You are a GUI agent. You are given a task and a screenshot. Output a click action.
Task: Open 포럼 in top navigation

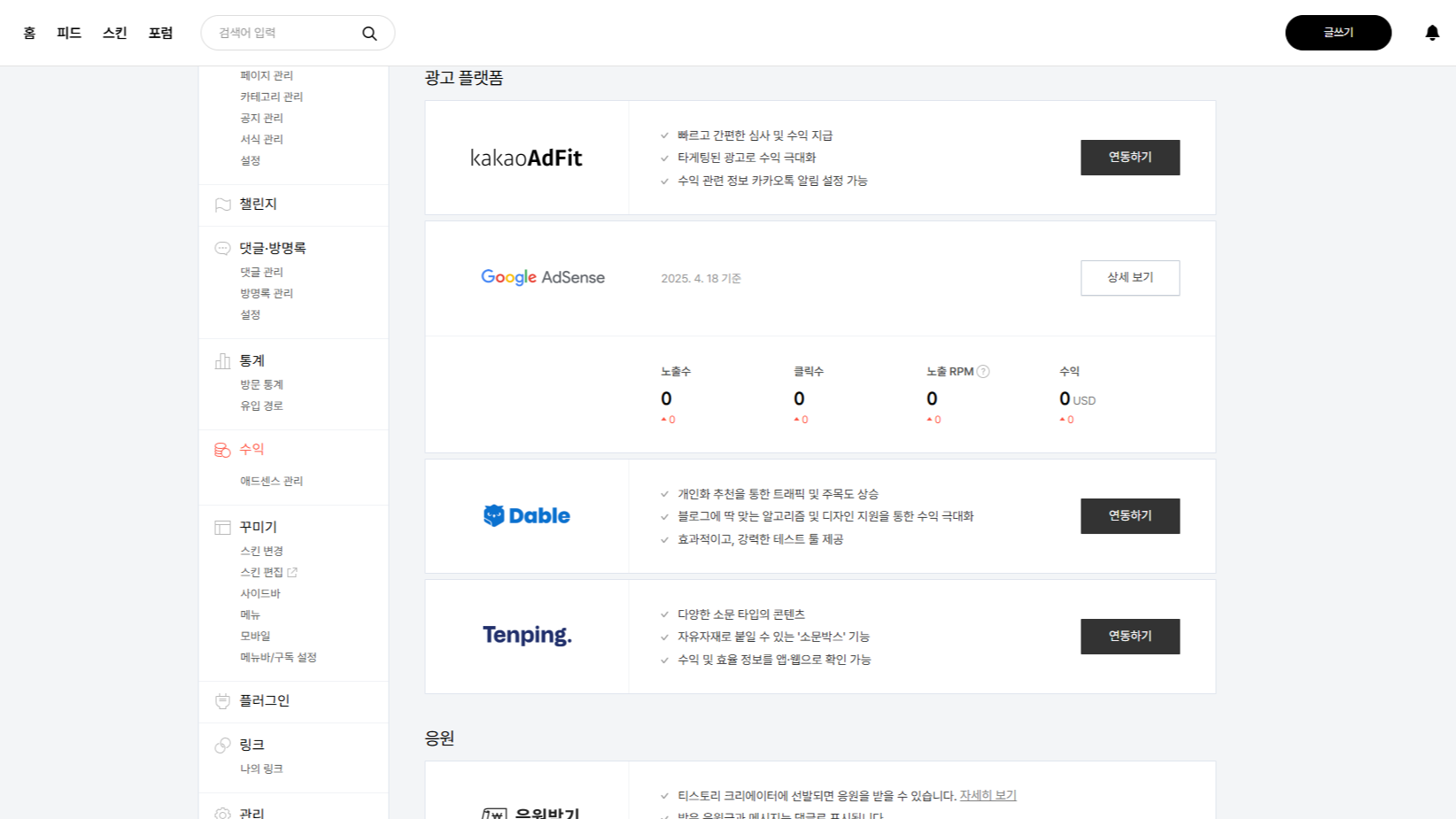click(x=161, y=33)
